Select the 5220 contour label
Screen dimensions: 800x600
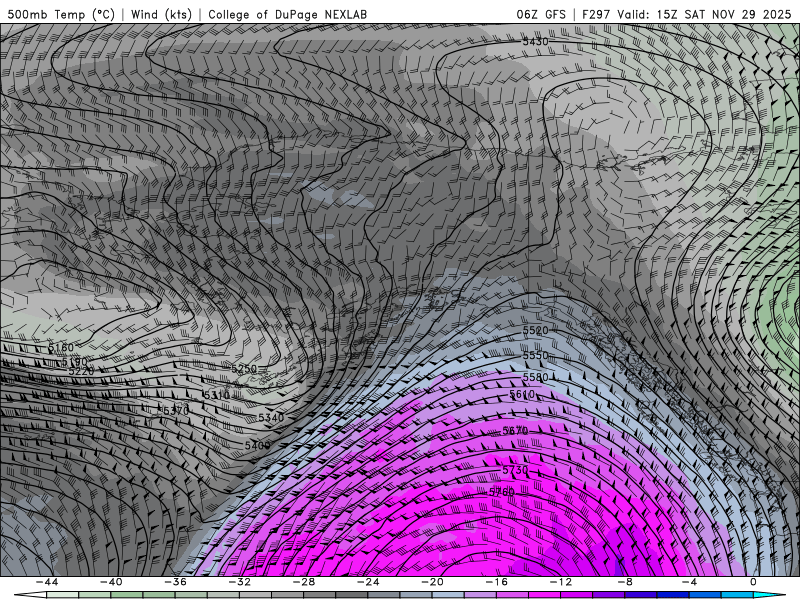(81, 371)
